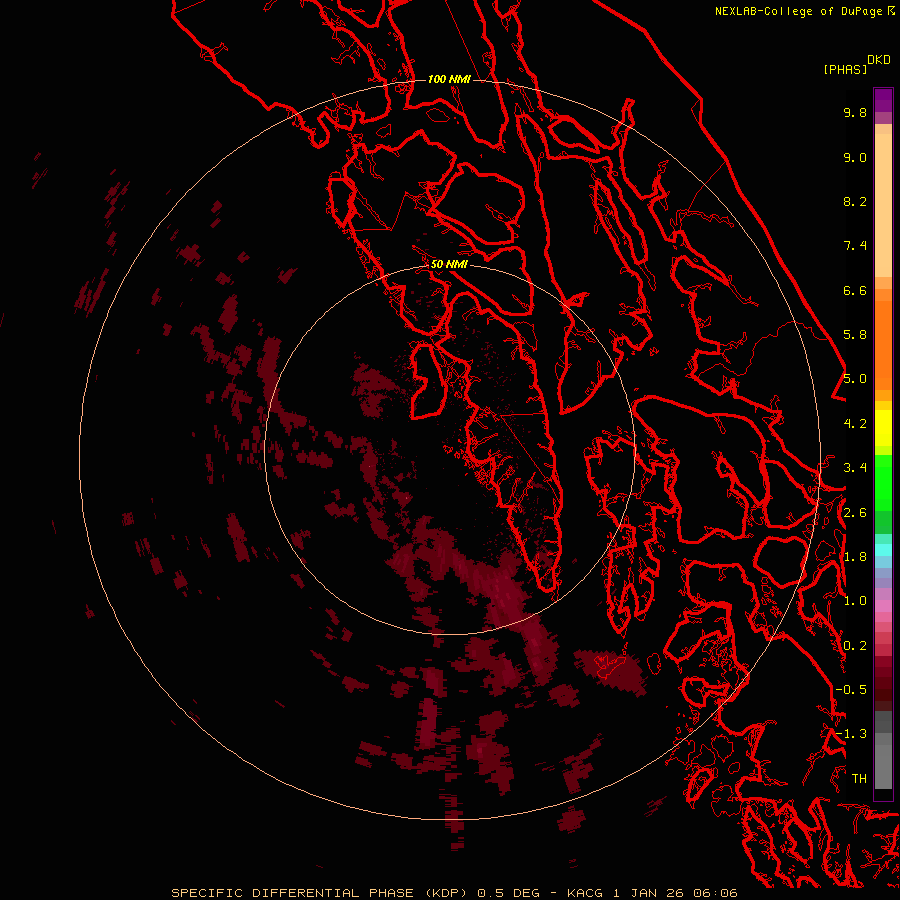Click the DKD label above the color scale
900x900 pixels.
tap(878, 60)
